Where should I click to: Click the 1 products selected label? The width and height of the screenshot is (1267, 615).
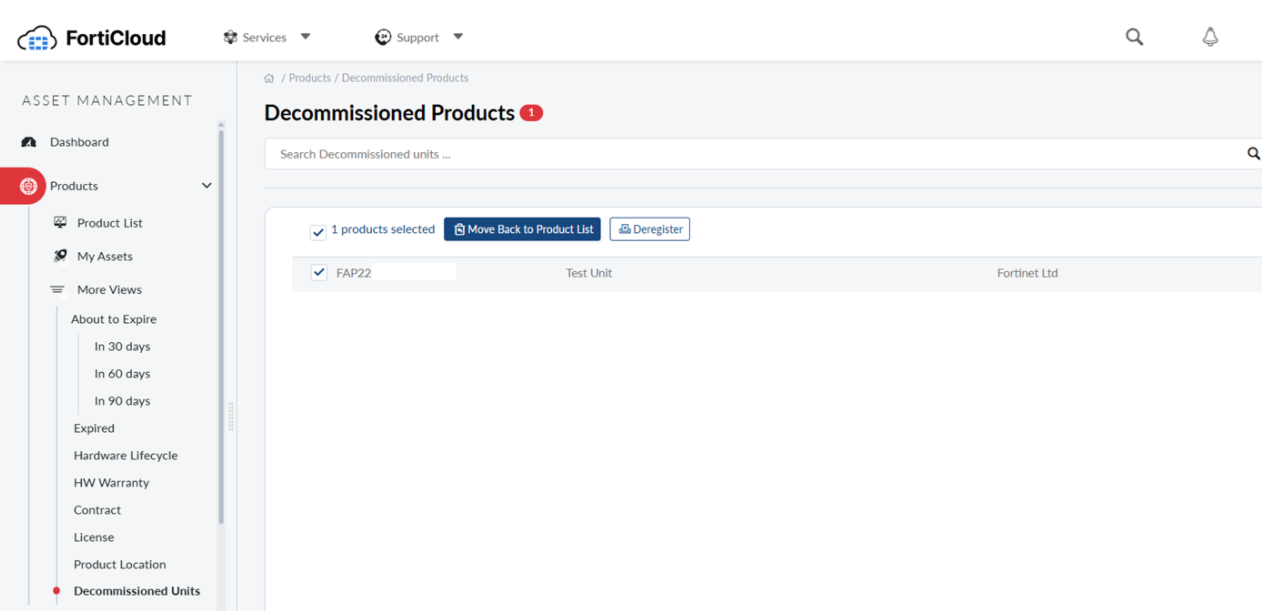click(x=383, y=229)
